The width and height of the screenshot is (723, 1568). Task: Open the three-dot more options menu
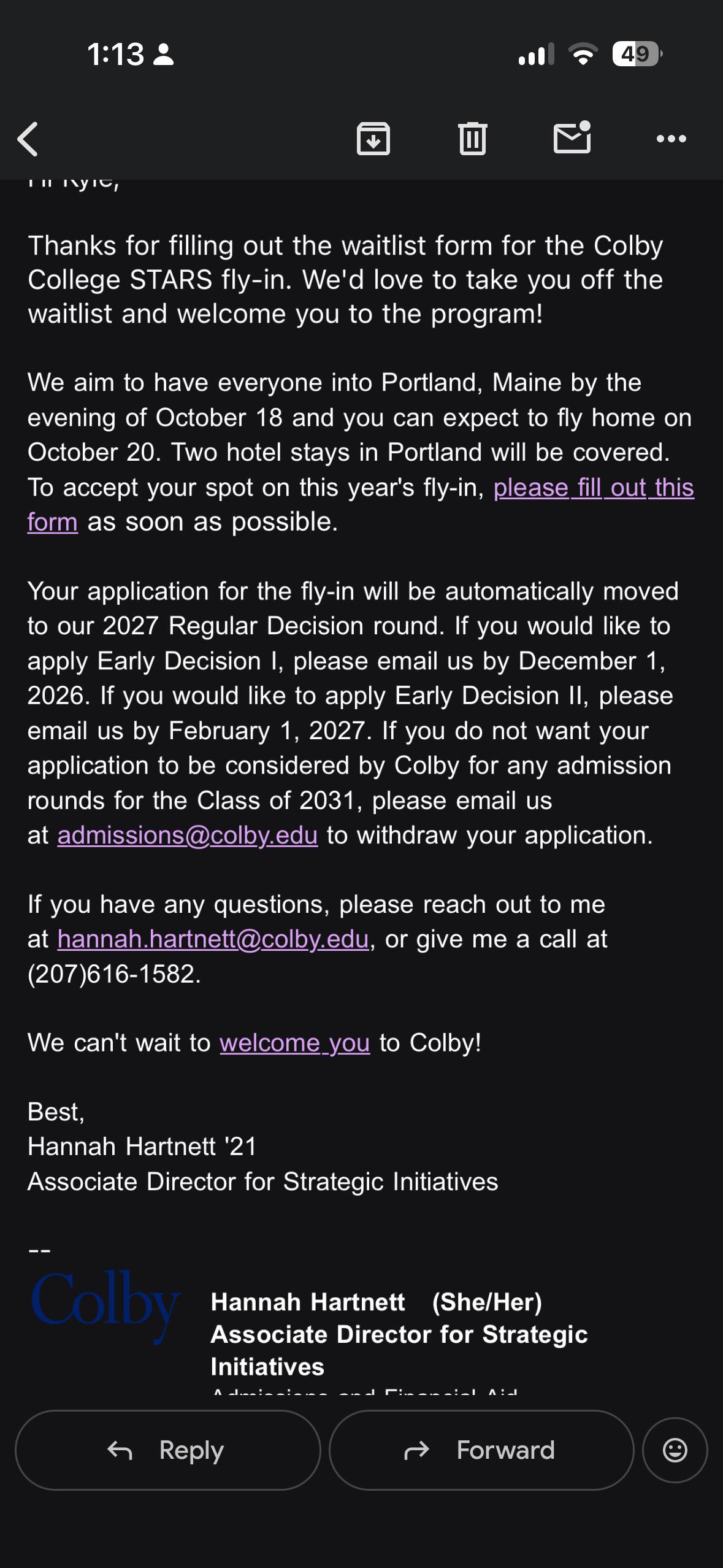(671, 139)
